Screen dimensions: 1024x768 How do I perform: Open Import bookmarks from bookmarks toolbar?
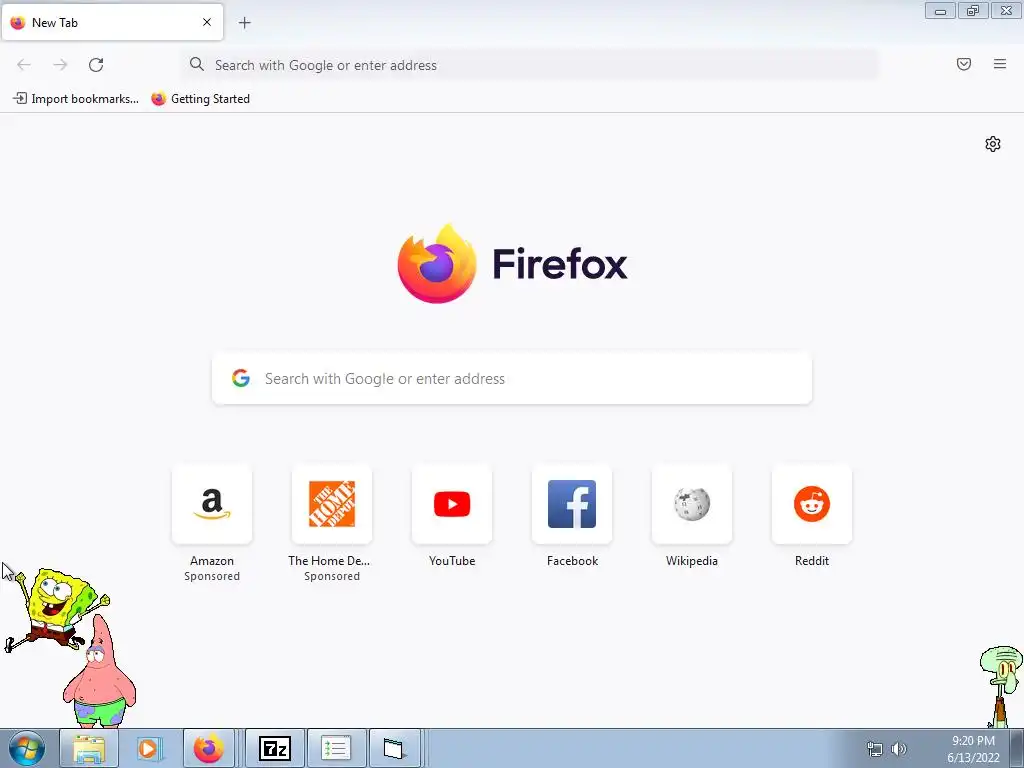click(x=76, y=99)
